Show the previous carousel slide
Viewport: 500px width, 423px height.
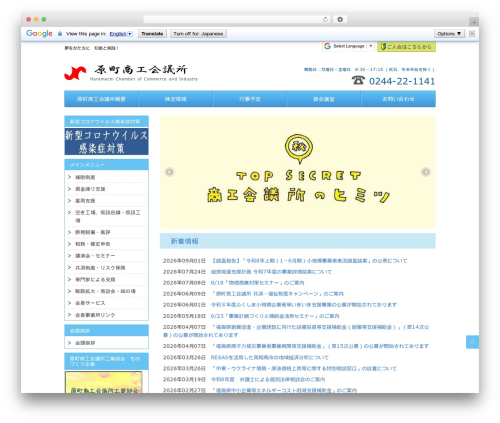tap(169, 172)
